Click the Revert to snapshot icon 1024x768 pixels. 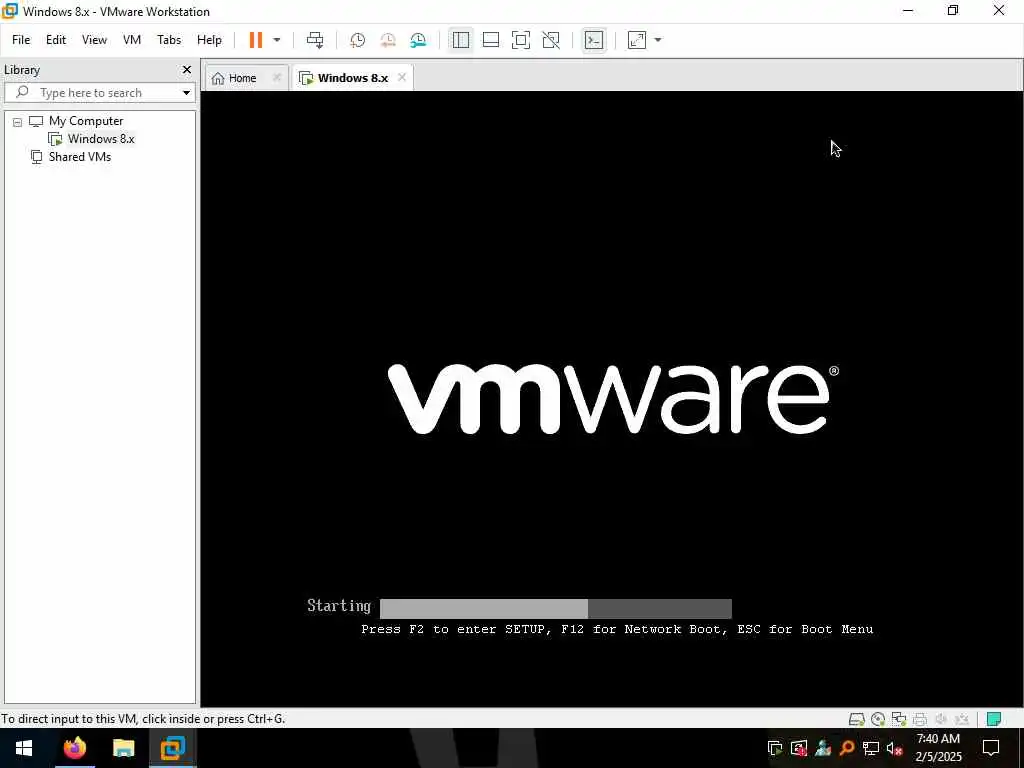point(388,40)
